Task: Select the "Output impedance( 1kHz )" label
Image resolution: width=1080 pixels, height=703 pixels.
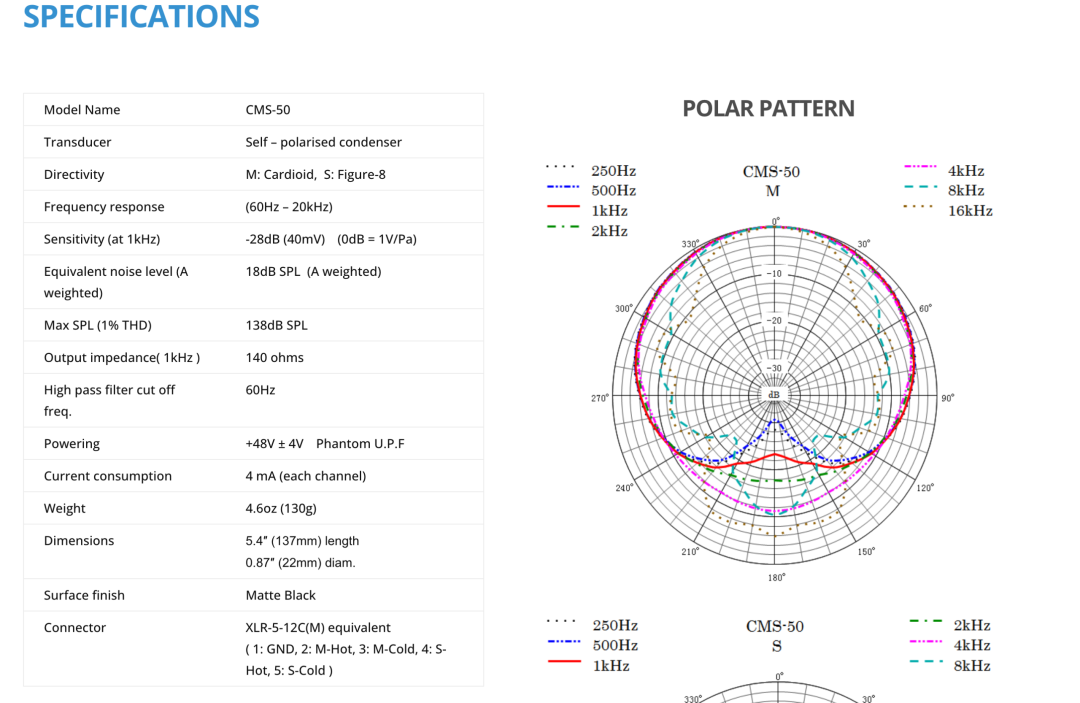Action: point(122,357)
